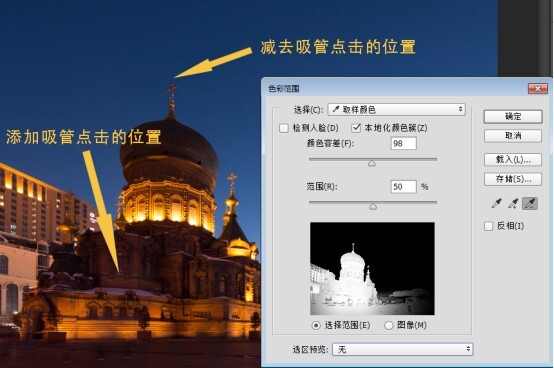
Task: Select the plain eyedropper sampling tool
Action: pos(497,203)
